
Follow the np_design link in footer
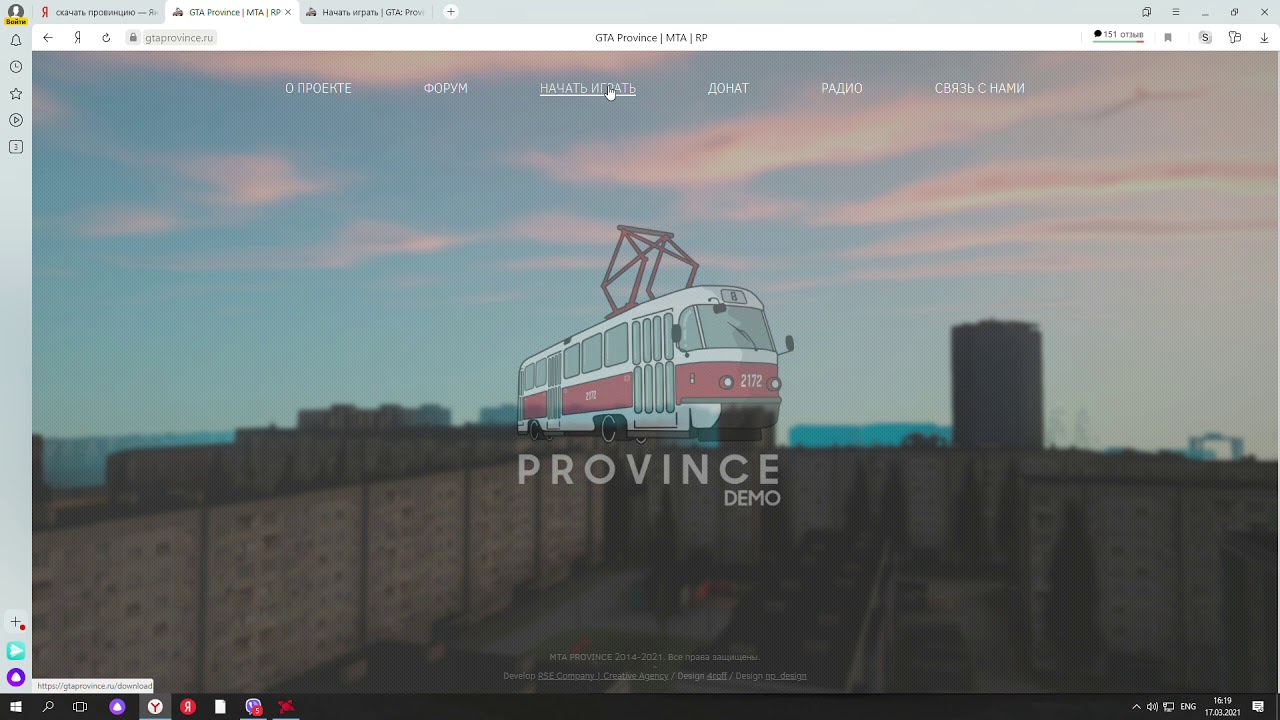click(x=786, y=676)
